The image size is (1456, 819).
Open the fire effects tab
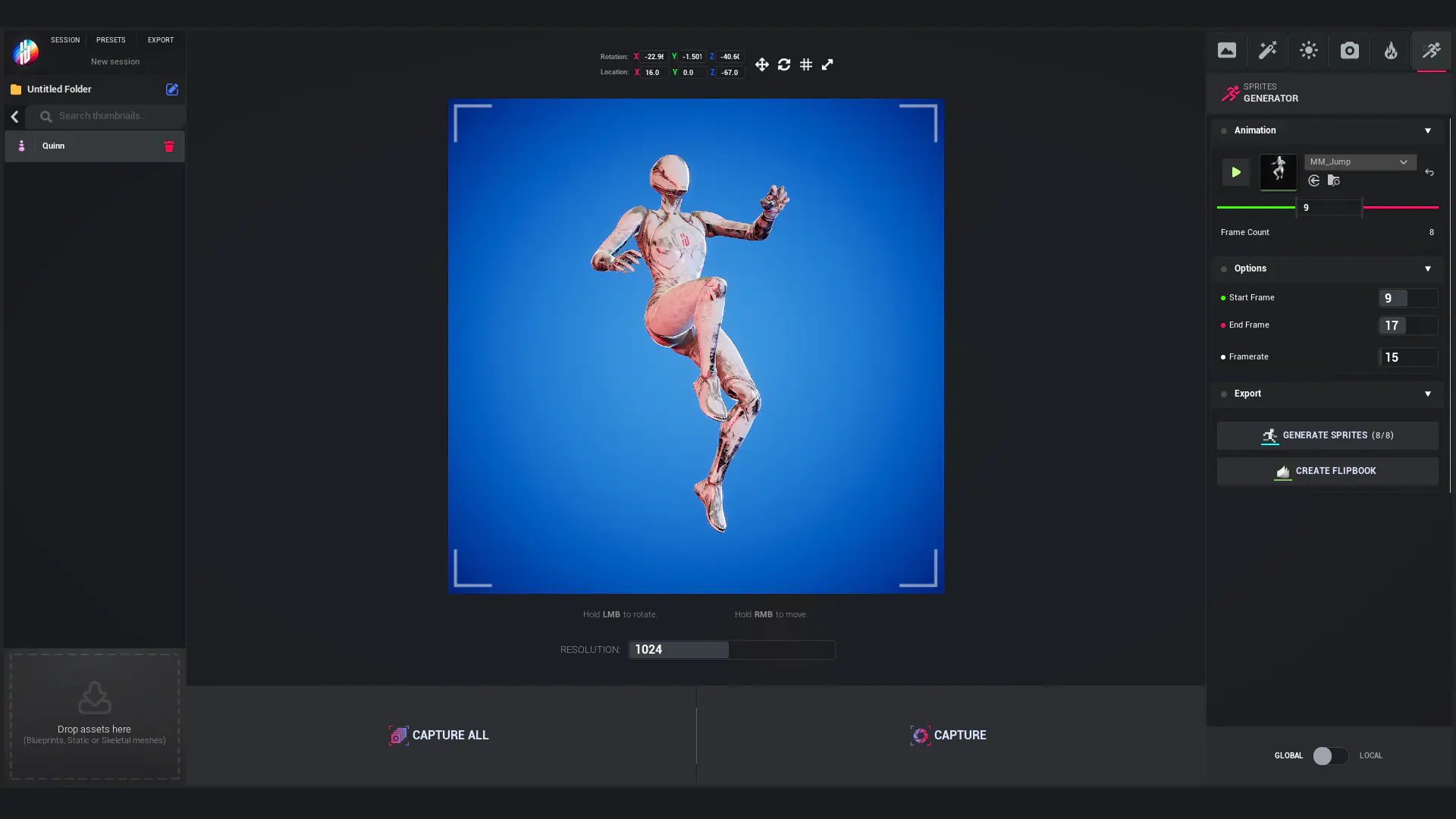point(1390,51)
